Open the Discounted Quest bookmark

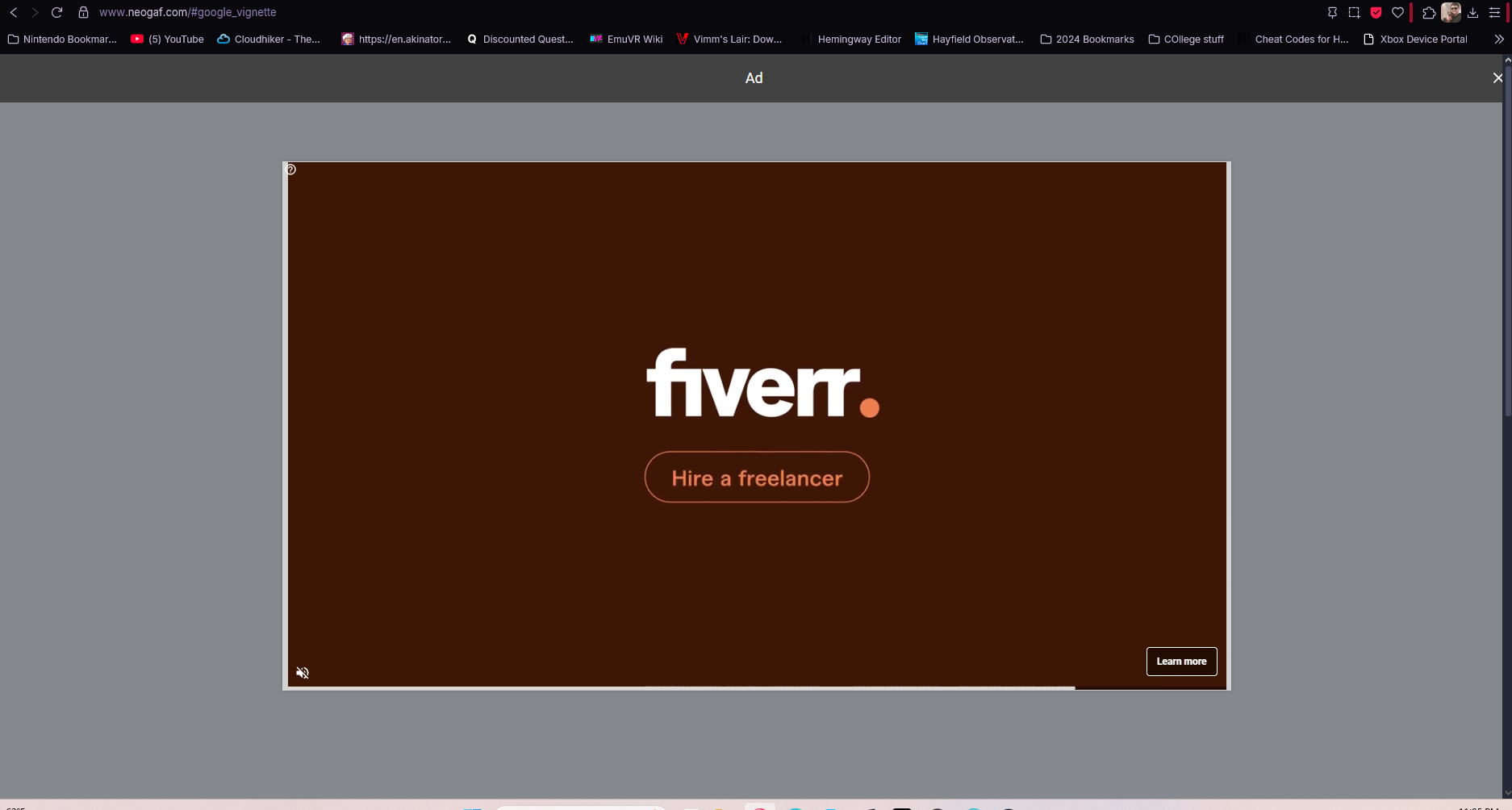(x=520, y=39)
